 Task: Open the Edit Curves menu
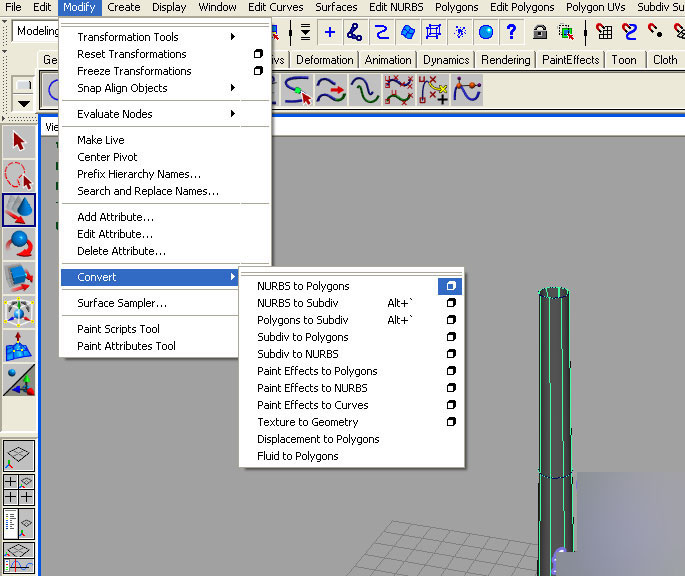(276, 7)
